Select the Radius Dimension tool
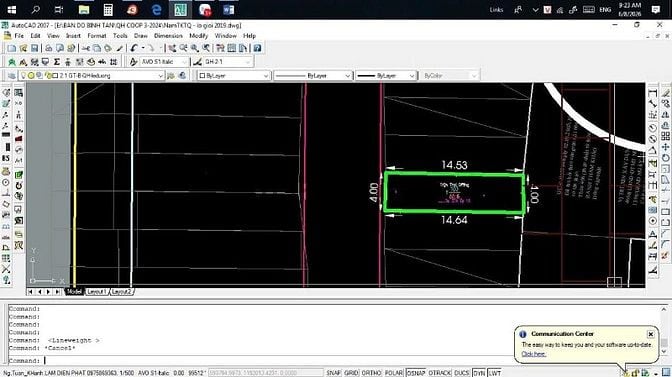The height and width of the screenshot is (377, 672). [x=653, y=128]
